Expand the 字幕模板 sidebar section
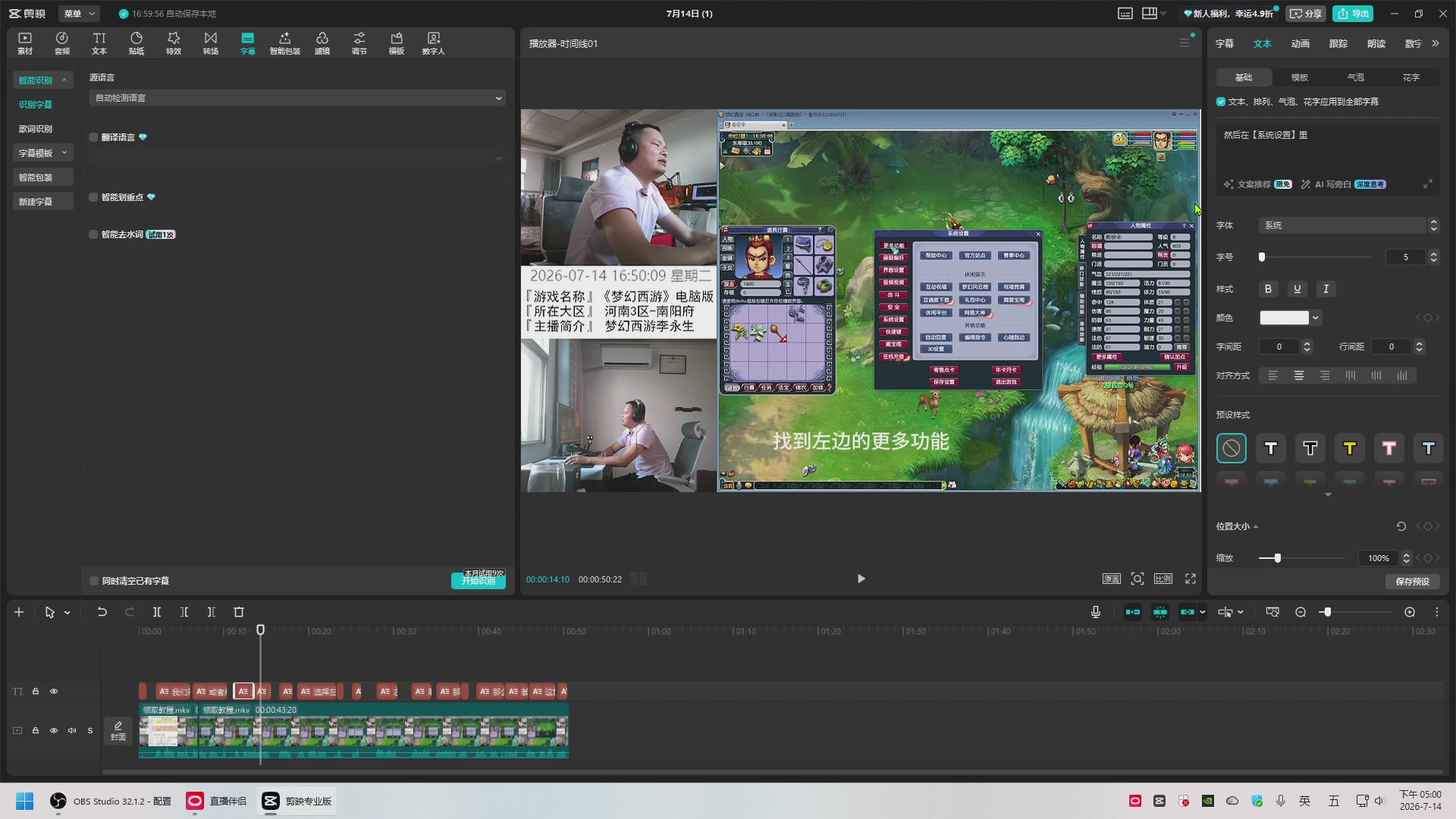1456x819 pixels. (x=42, y=153)
